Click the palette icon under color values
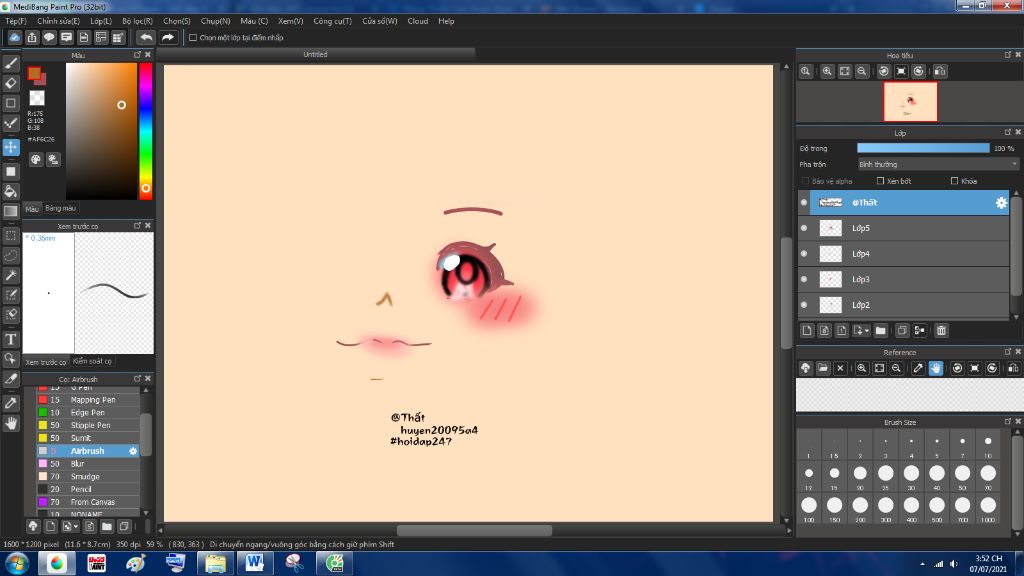The height and width of the screenshot is (576, 1024). 36,159
